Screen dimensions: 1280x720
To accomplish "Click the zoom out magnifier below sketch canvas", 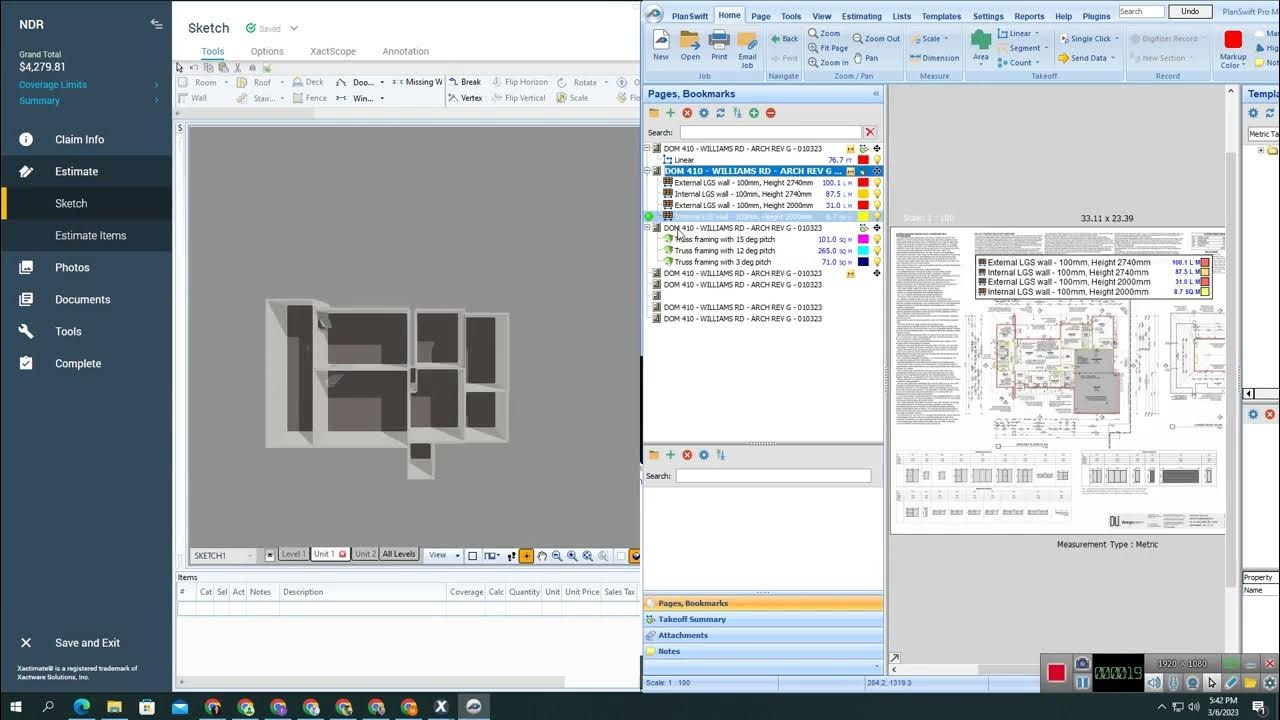I will (557, 556).
